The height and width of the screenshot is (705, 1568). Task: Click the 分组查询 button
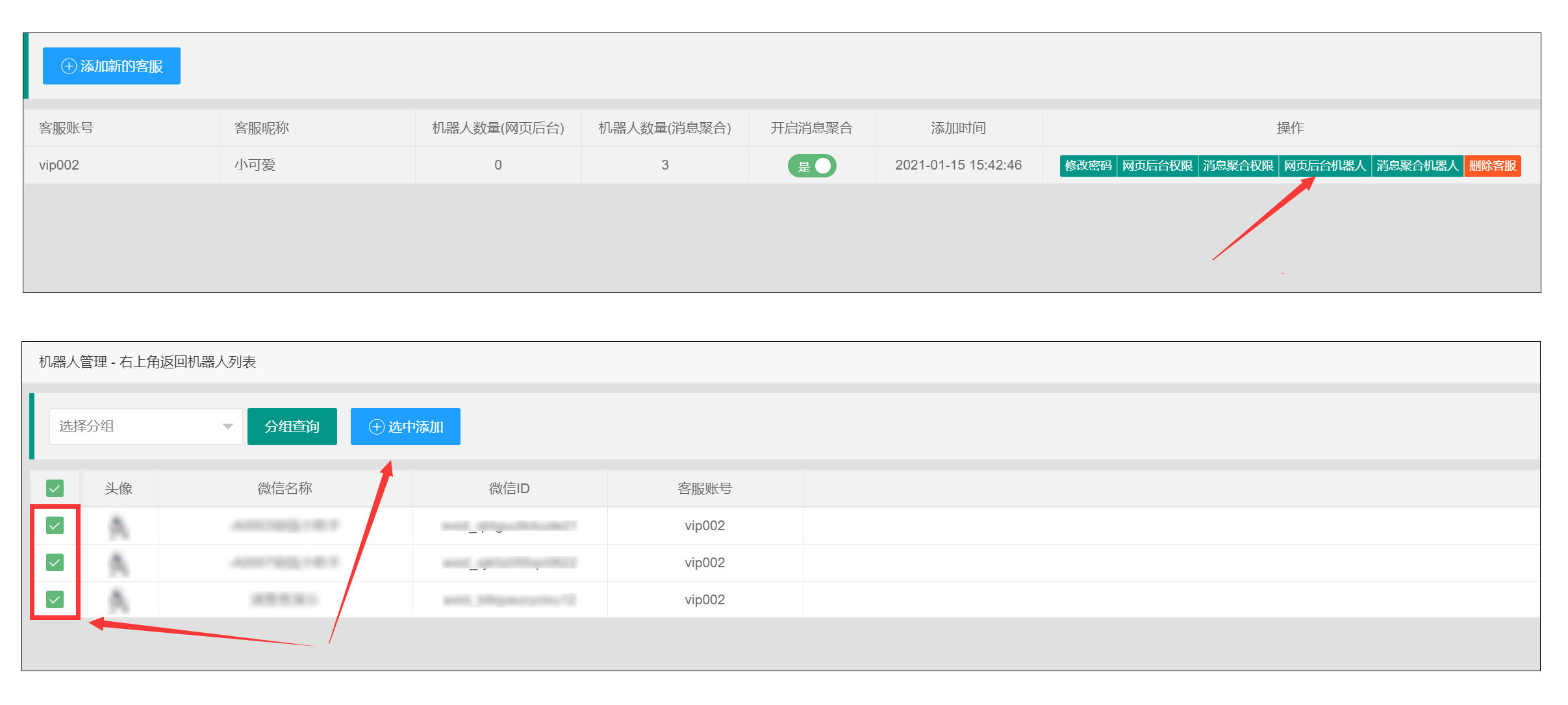pyautogui.click(x=292, y=426)
